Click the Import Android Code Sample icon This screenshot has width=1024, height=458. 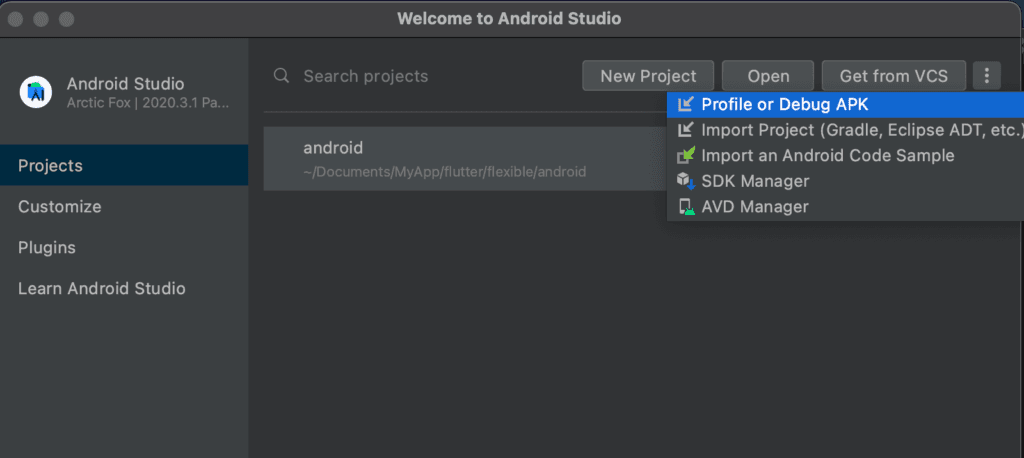click(x=686, y=155)
